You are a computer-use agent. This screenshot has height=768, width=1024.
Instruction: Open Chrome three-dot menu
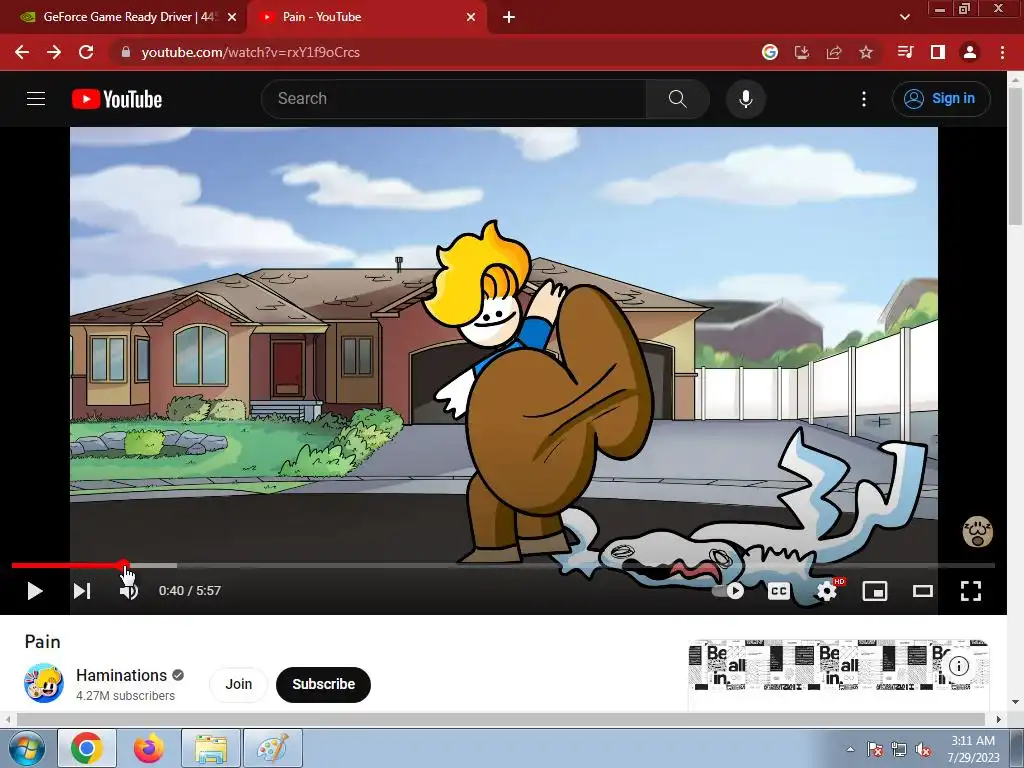tap(1002, 52)
